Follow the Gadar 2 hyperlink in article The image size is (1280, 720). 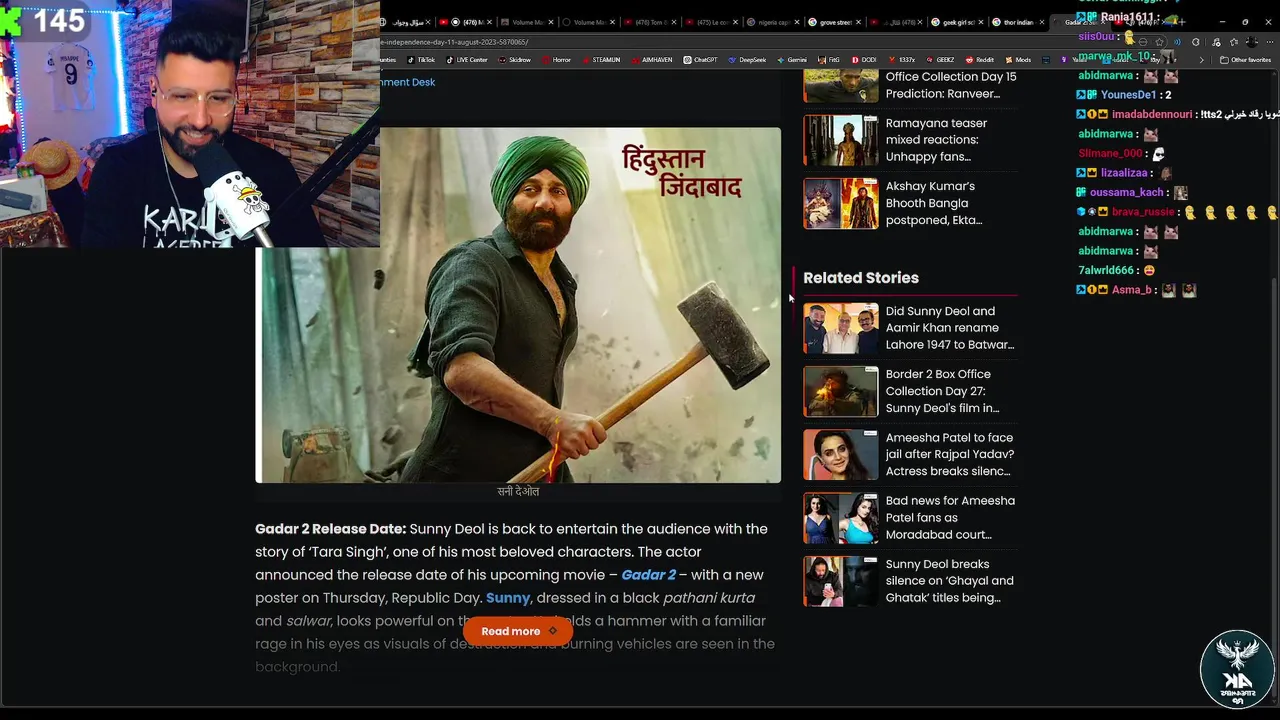point(648,575)
